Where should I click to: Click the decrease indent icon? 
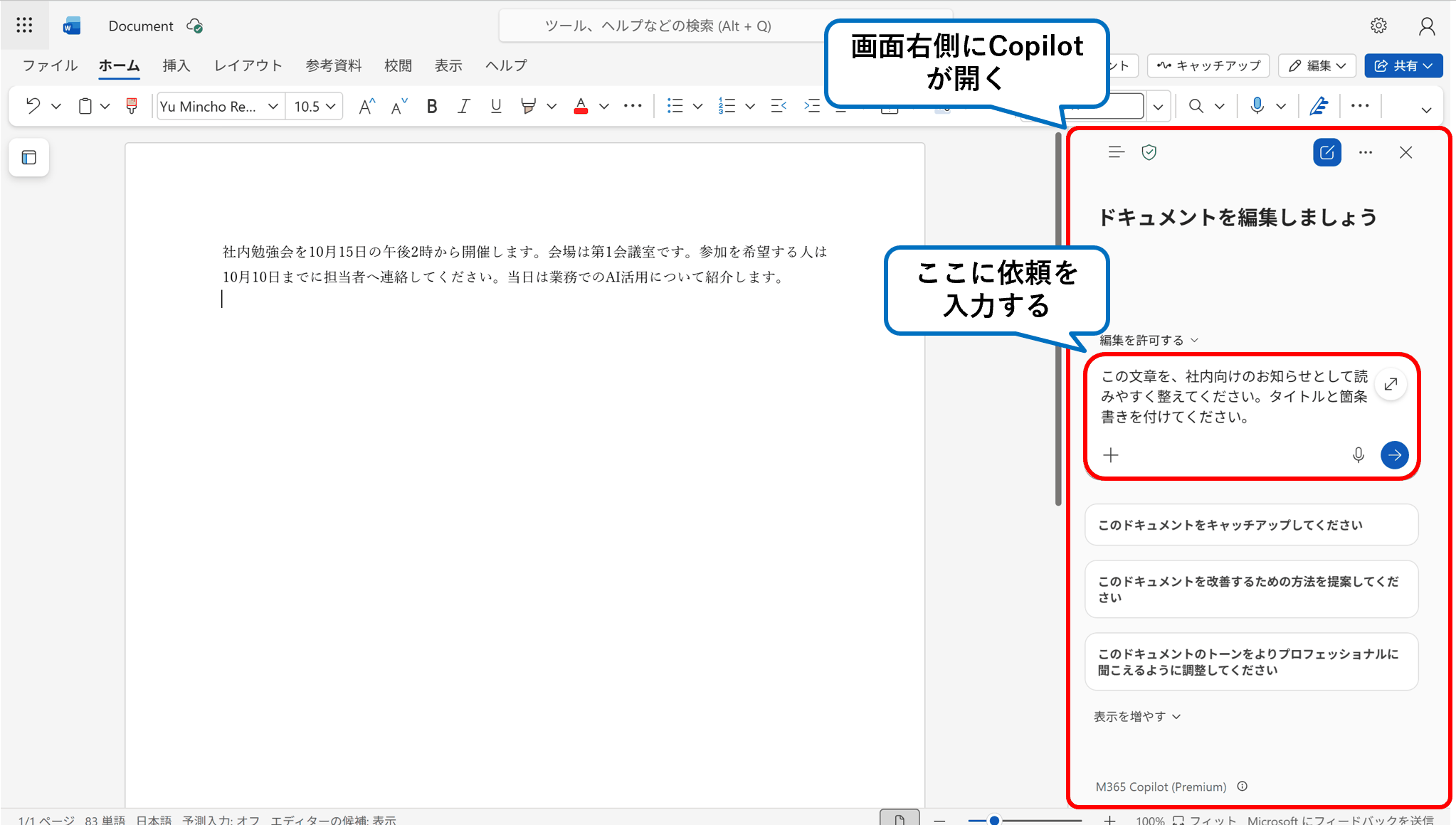click(779, 106)
